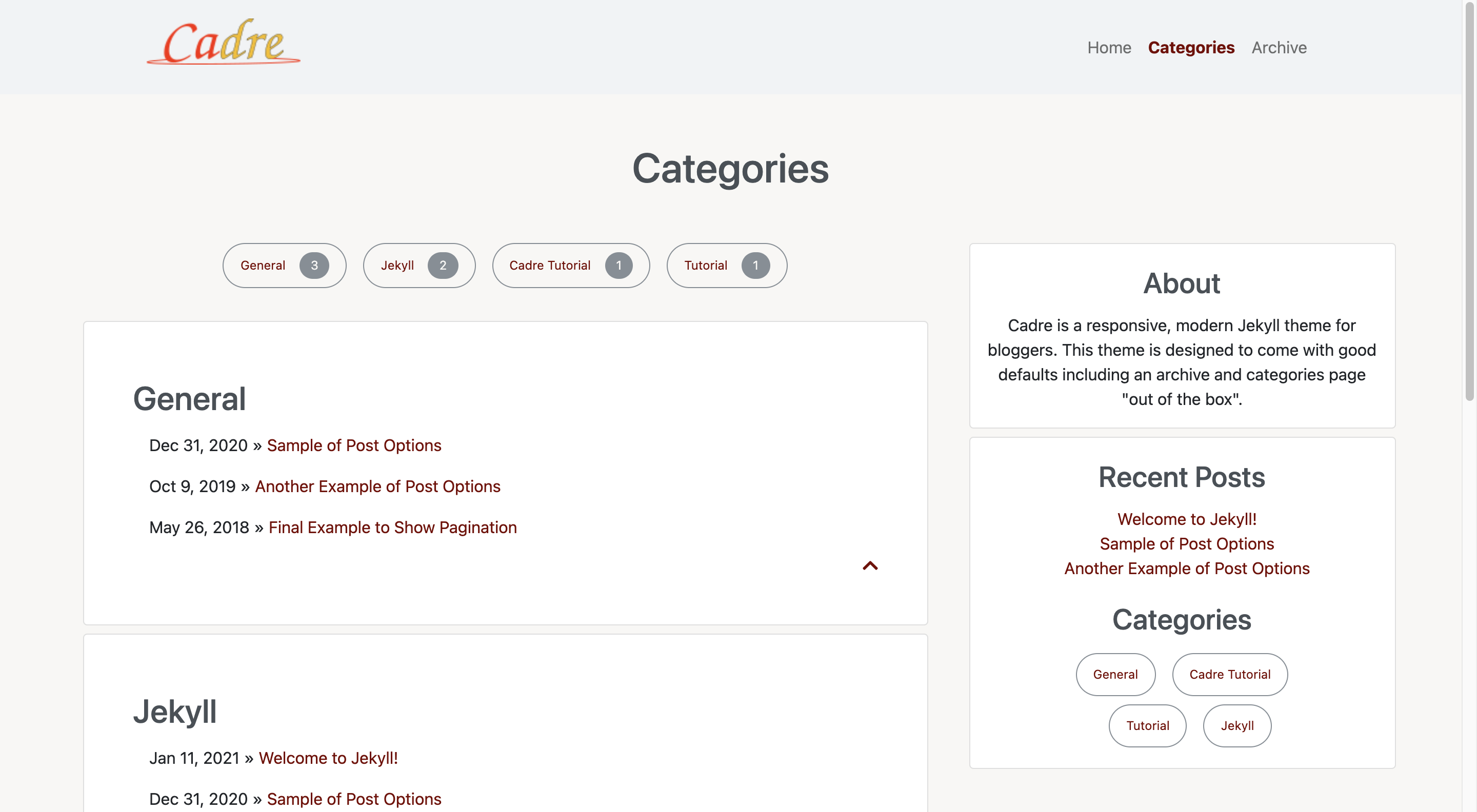This screenshot has height=812, width=1477.
Task: Open Welcome to Jekyll! under the Jekyll section
Action: [x=329, y=758]
